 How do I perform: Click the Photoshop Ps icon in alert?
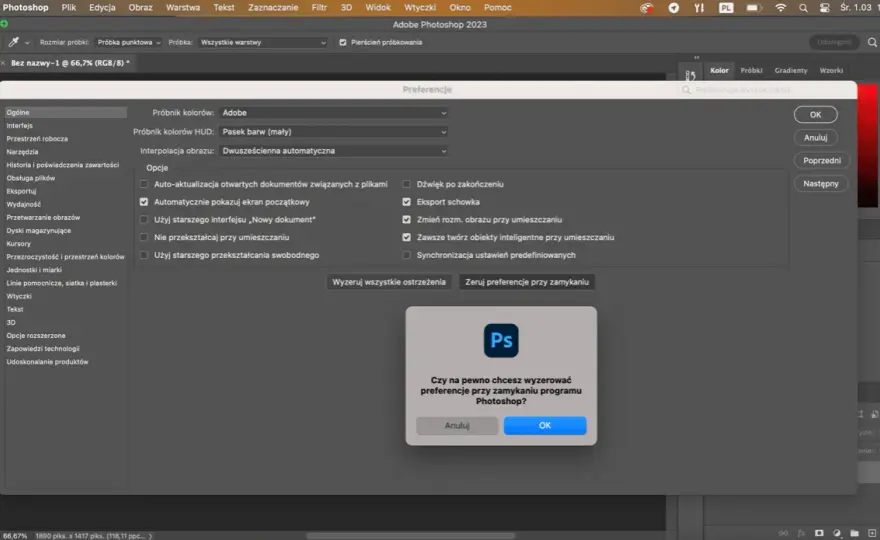pyautogui.click(x=501, y=340)
